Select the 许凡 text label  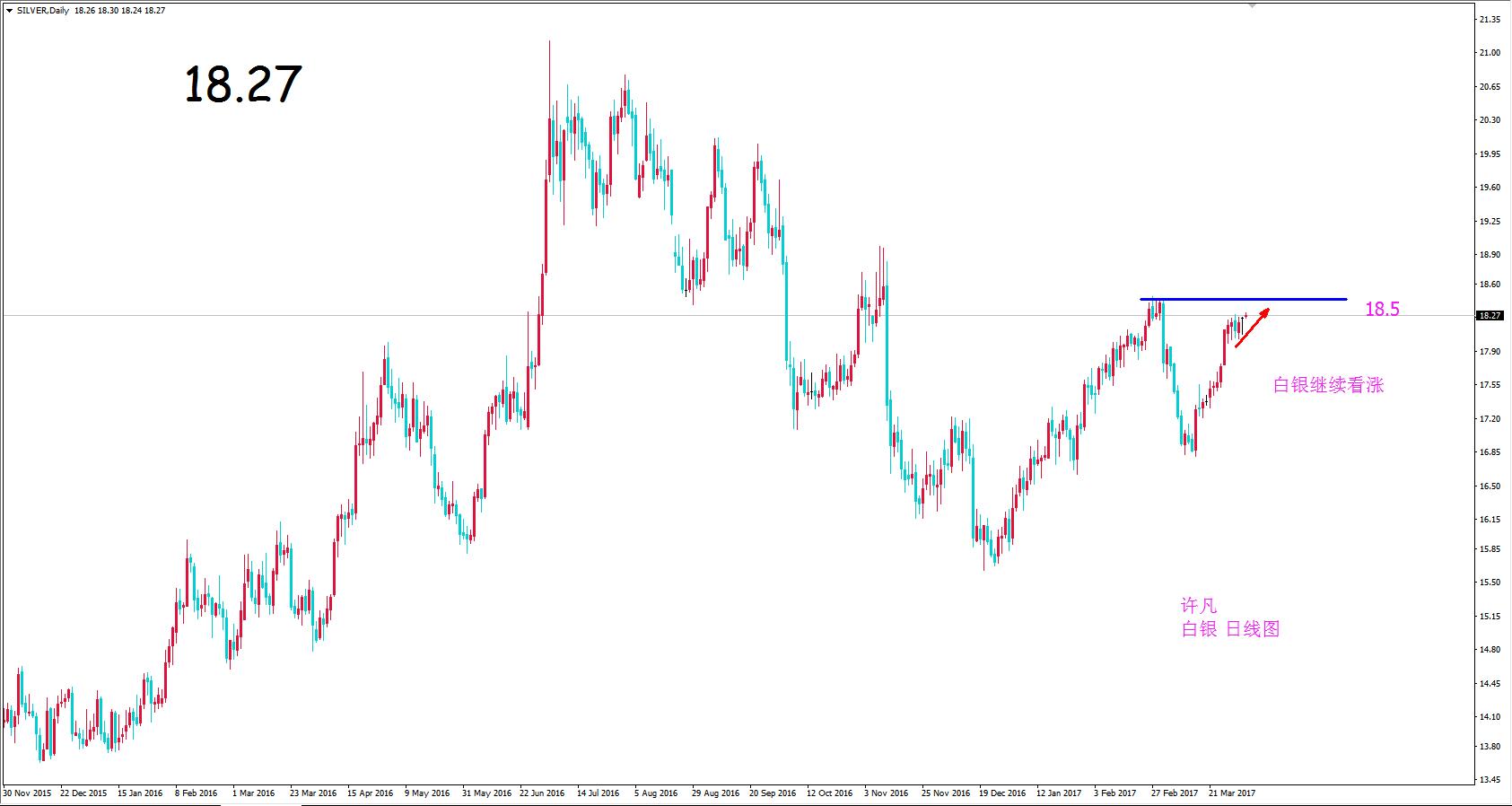[x=1199, y=606]
